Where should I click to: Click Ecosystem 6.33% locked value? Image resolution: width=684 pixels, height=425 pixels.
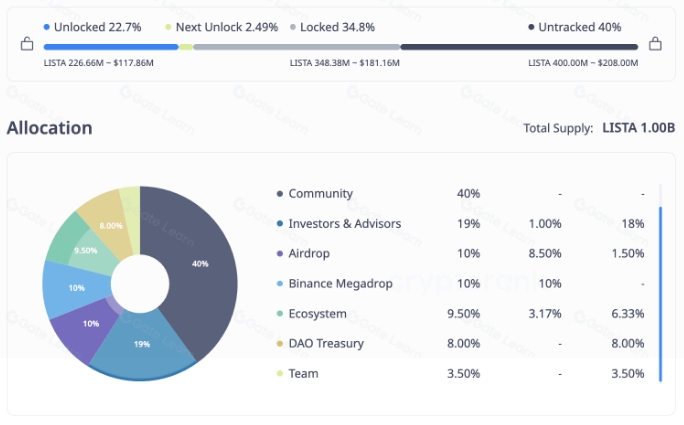click(x=628, y=313)
